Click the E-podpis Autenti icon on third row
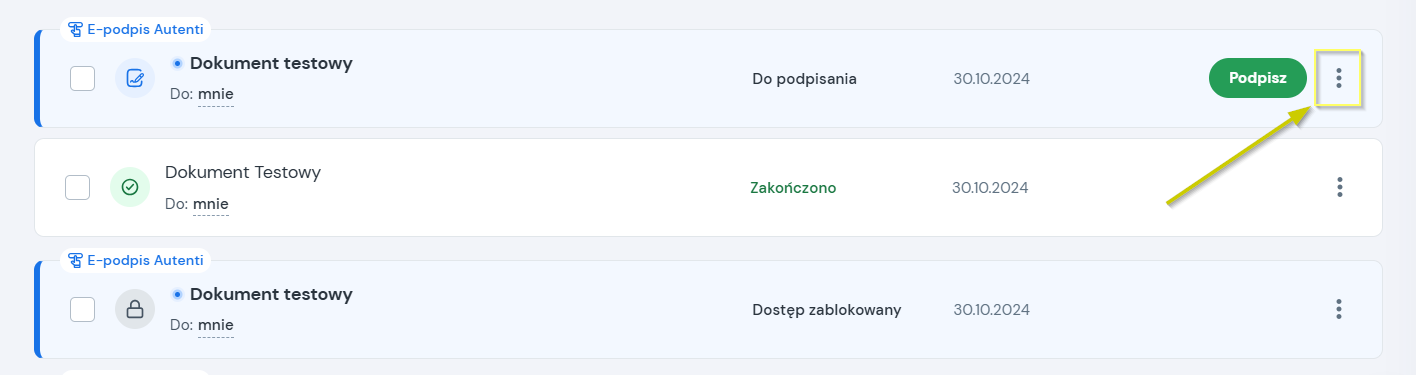 tap(75, 260)
